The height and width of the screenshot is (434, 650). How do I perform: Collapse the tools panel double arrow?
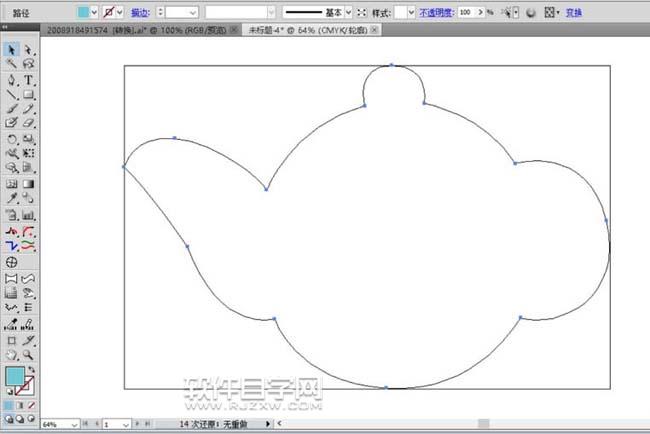(5, 27)
